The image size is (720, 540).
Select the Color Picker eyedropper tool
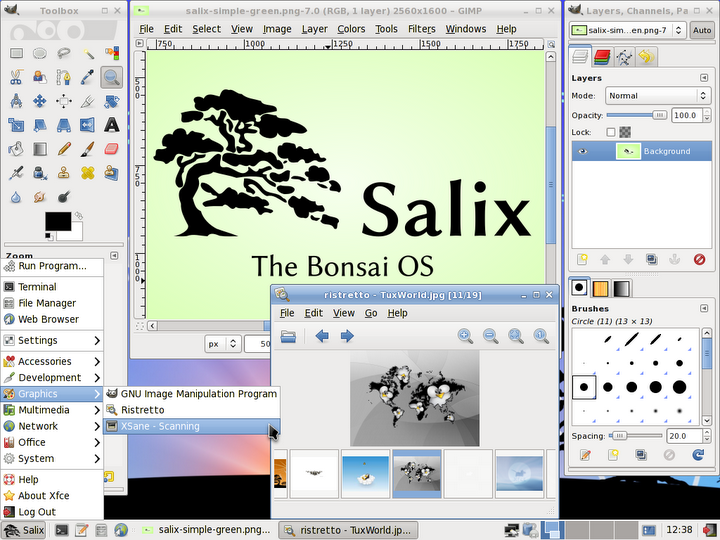pyautogui.click(x=88, y=77)
